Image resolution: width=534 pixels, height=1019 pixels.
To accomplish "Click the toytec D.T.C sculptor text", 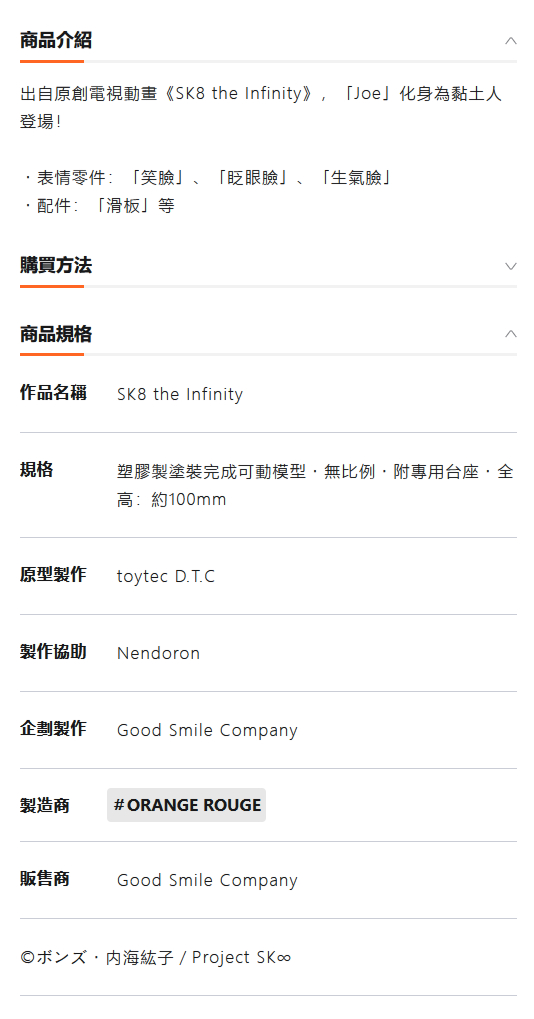I will 166,576.
